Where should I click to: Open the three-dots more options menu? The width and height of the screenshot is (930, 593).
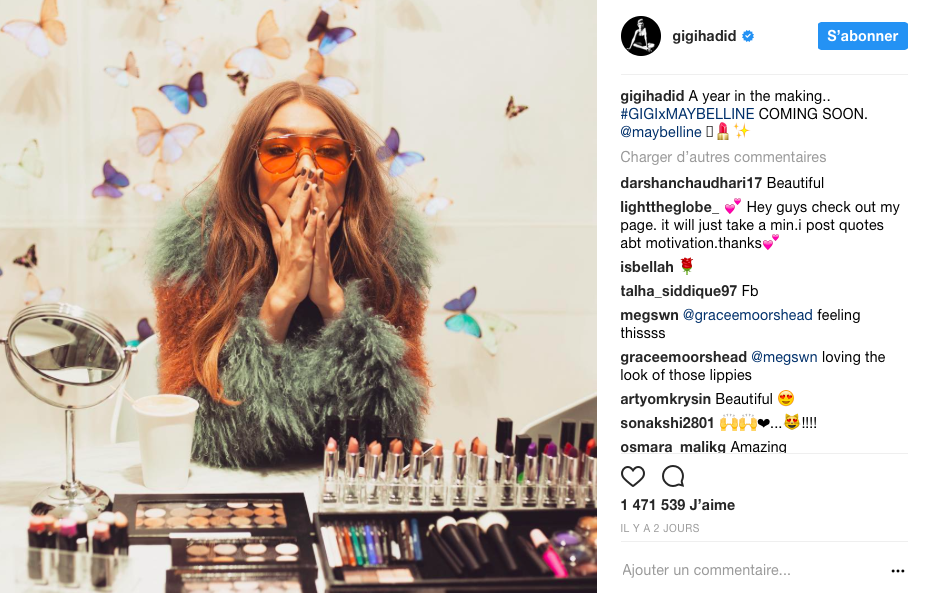[897, 570]
